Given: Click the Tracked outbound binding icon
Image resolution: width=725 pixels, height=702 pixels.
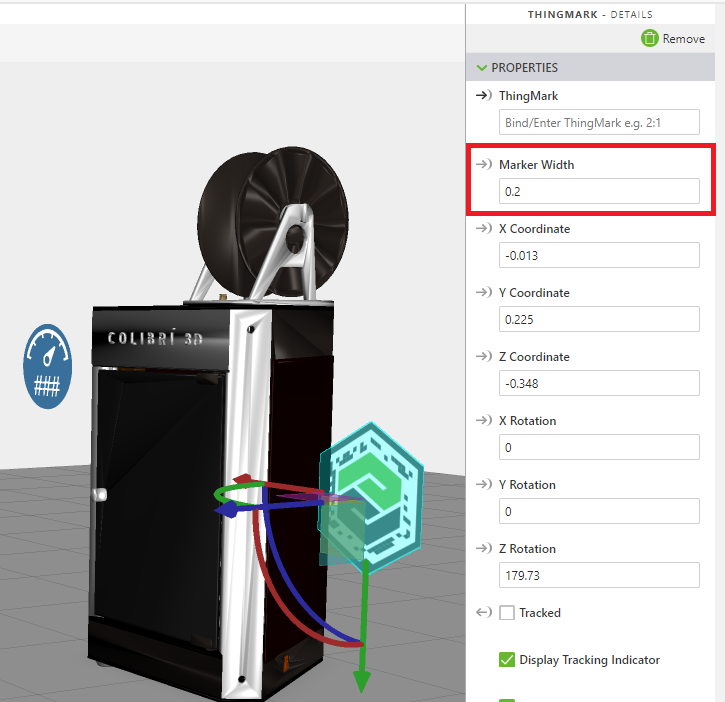Looking at the screenshot, I should pos(484,612).
